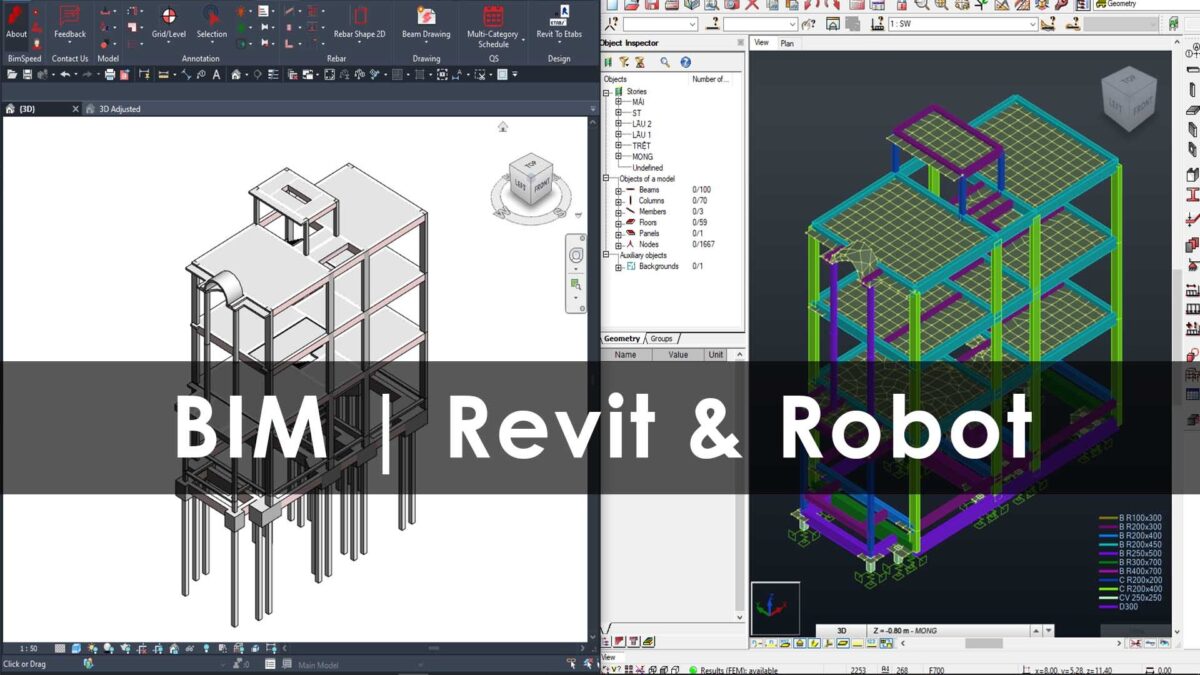Click the Robot red delete X toolbar icon
The width and height of the screenshot is (1200, 675).
click(x=752, y=5)
